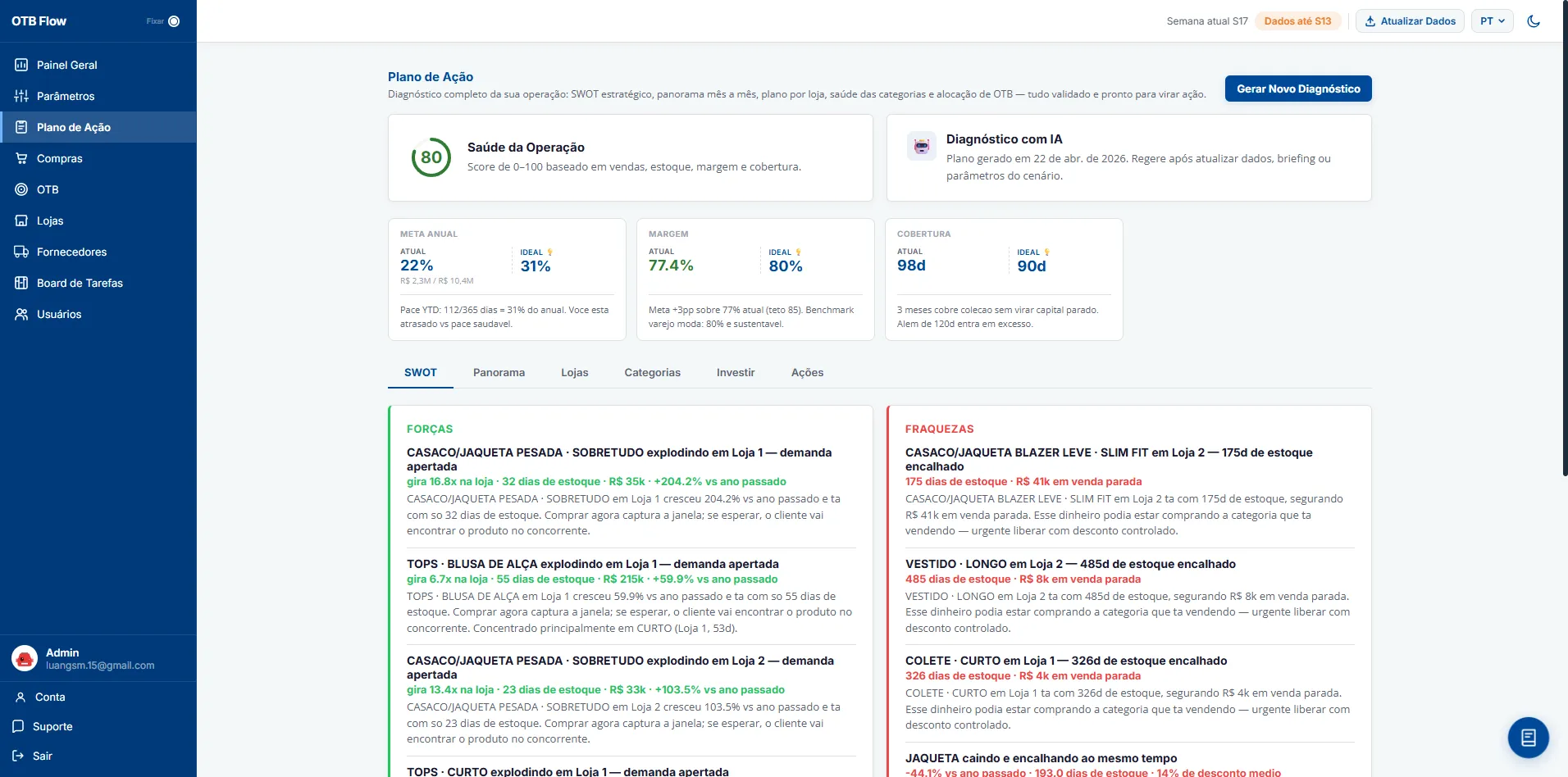Switch to the SWOT tab
Screen dimensions: 1568x777
[421, 372]
